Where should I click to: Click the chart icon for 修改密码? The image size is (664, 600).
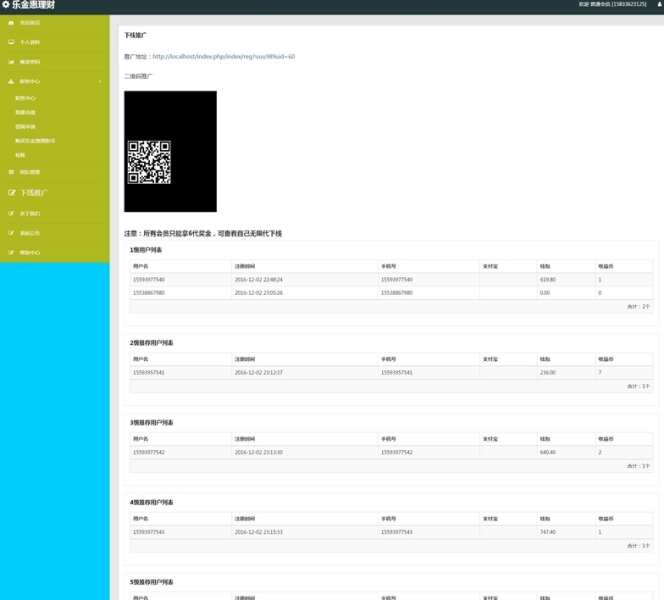click(x=11, y=62)
